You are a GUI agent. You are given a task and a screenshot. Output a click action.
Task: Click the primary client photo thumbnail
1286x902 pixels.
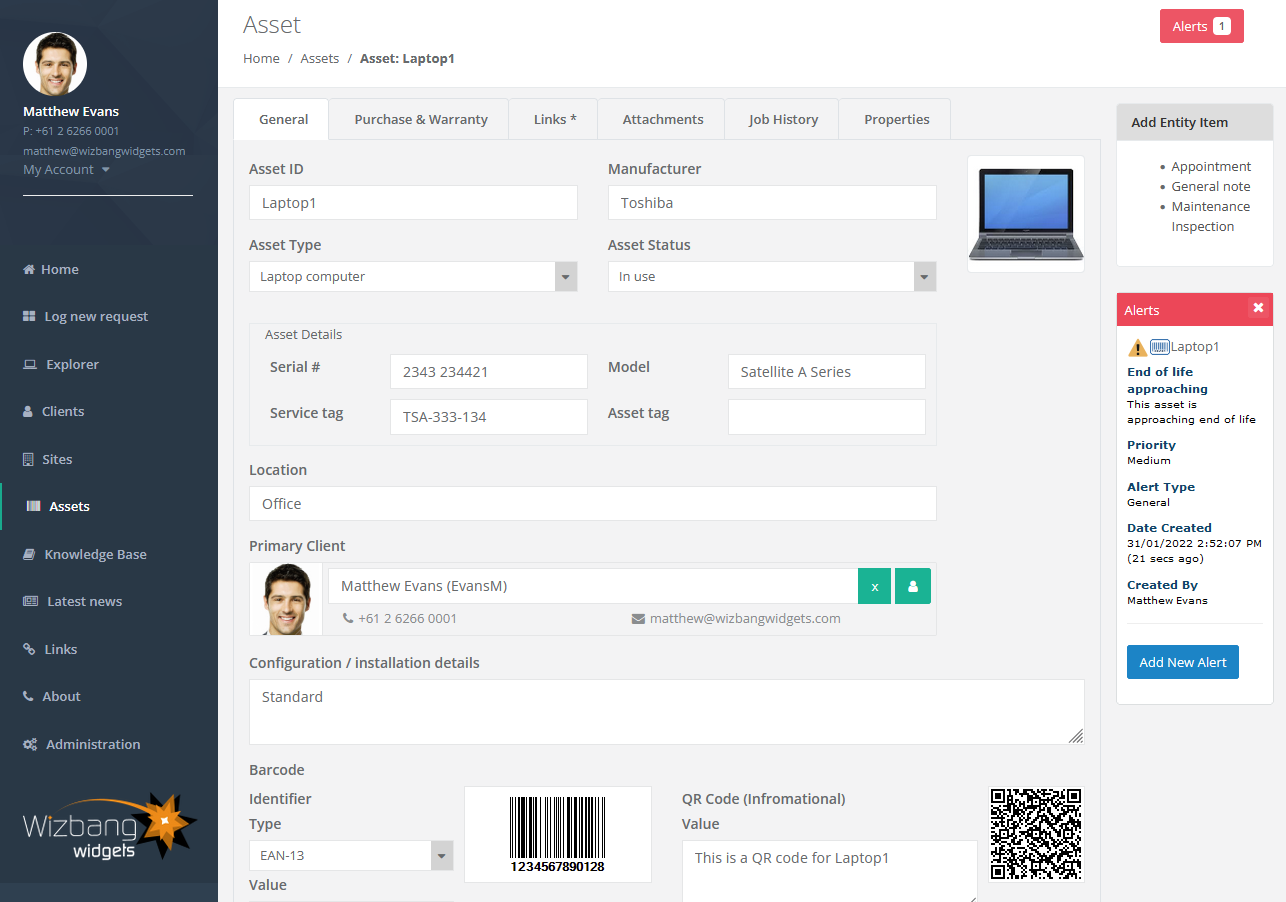(286, 599)
